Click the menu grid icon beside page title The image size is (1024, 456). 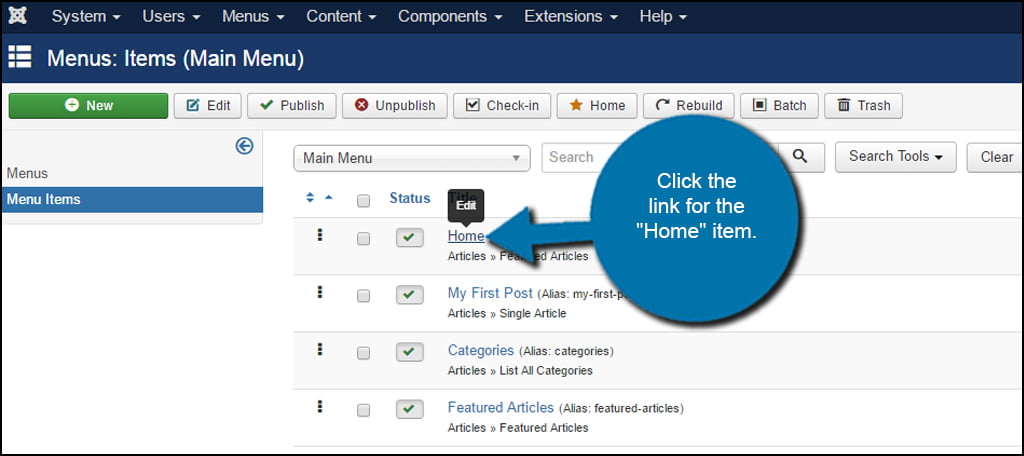pyautogui.click(x=20, y=57)
